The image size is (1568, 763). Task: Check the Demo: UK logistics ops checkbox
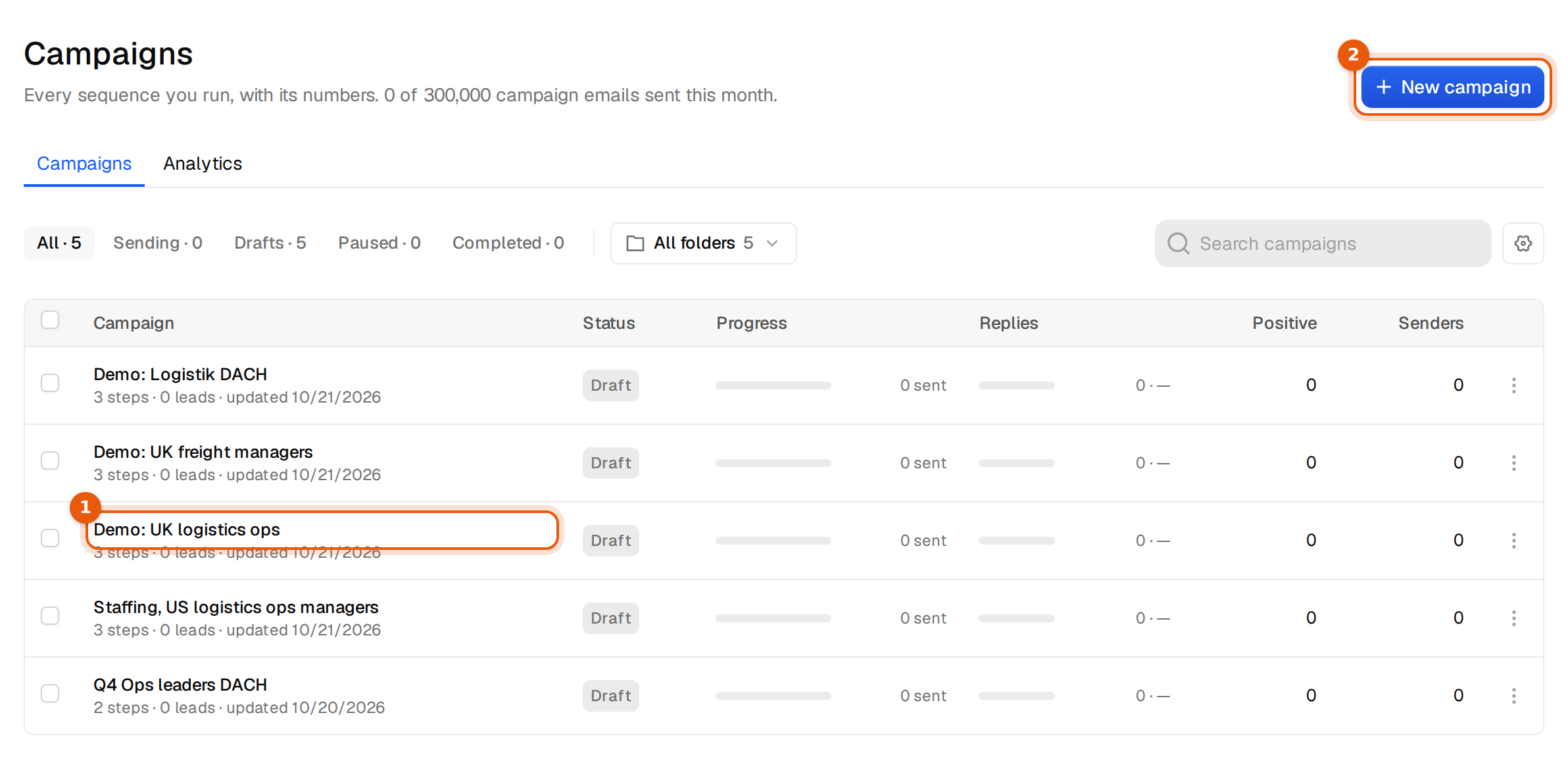coord(50,538)
